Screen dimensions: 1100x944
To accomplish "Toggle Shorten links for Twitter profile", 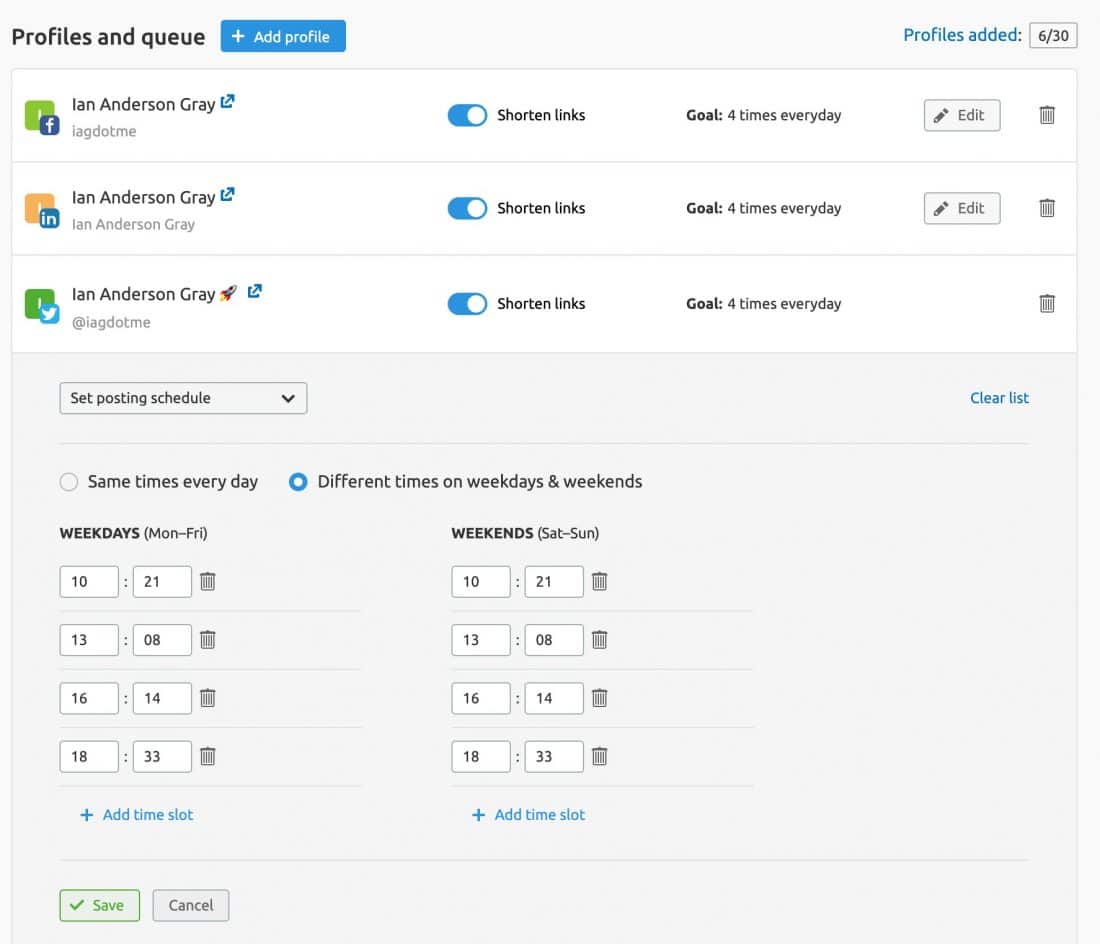I will [x=467, y=303].
